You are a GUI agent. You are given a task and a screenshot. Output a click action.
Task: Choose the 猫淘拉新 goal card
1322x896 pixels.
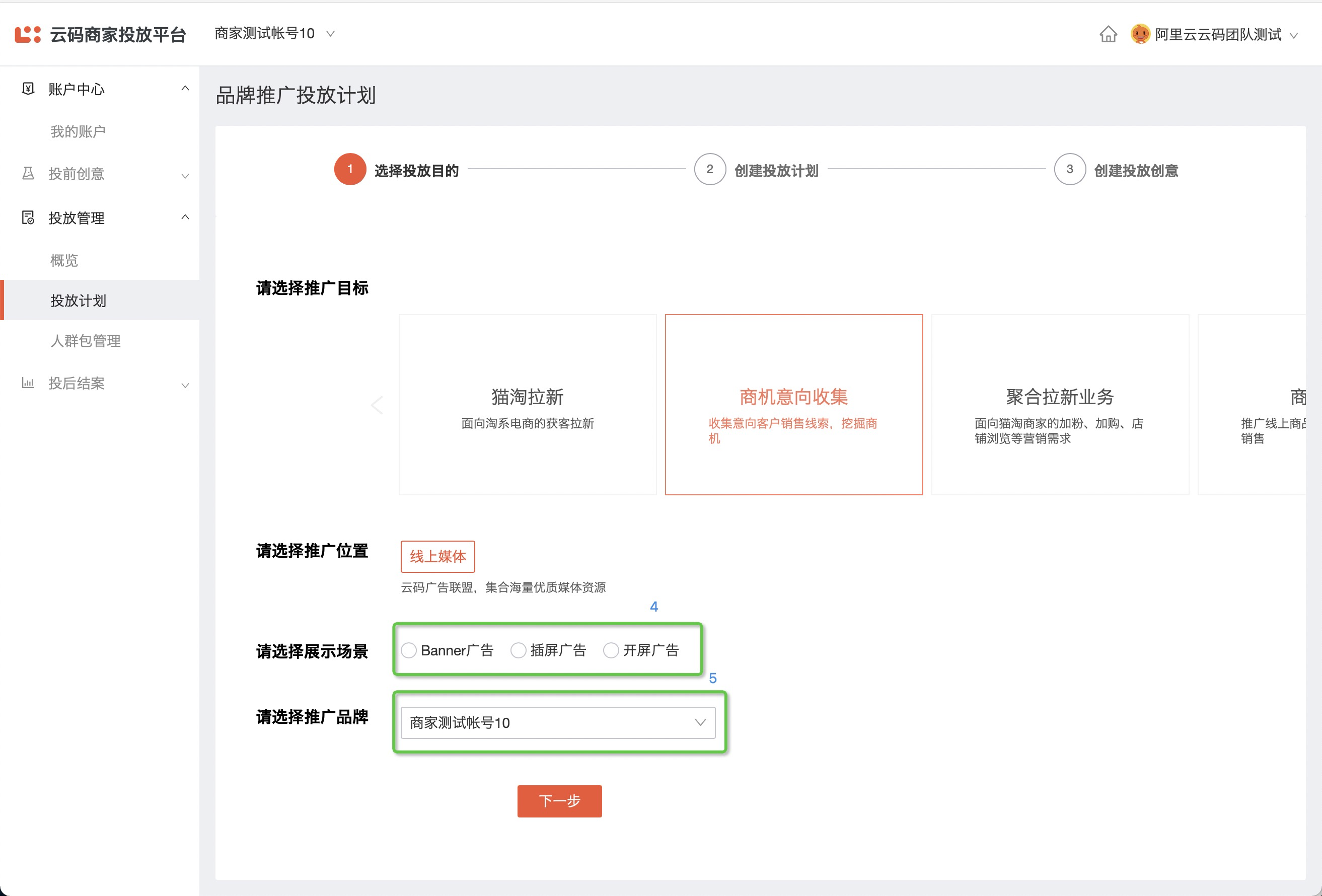pos(527,405)
